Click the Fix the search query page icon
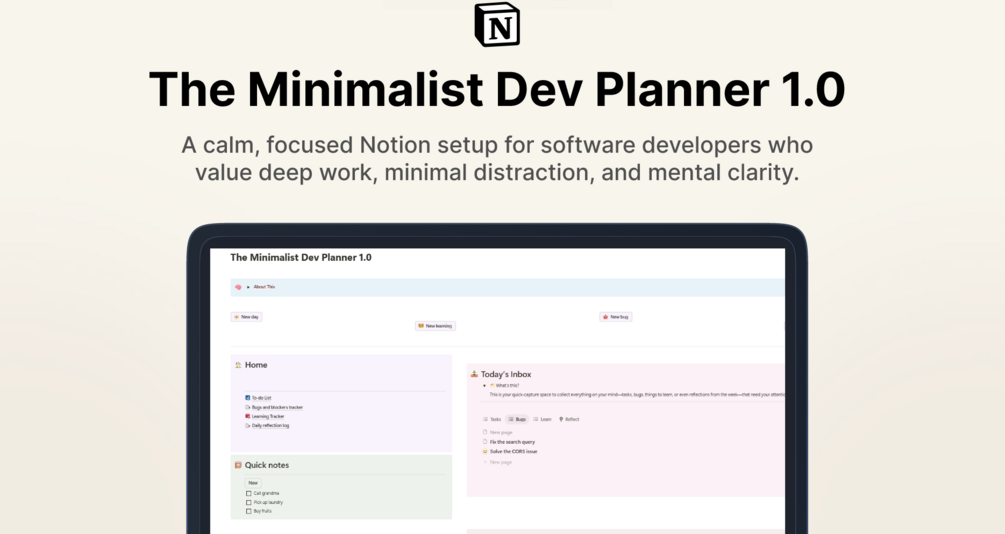The width and height of the screenshot is (1005, 534). (485, 442)
